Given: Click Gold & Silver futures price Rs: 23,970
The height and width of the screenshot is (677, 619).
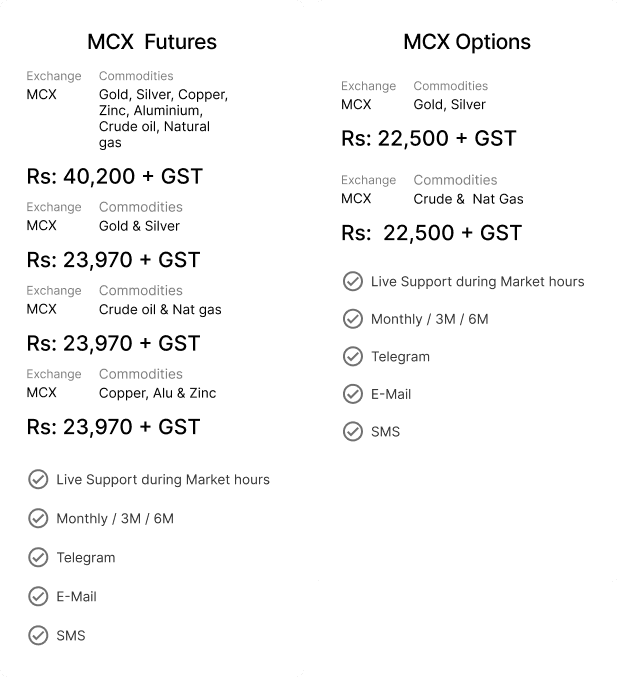Looking at the screenshot, I should click(114, 260).
